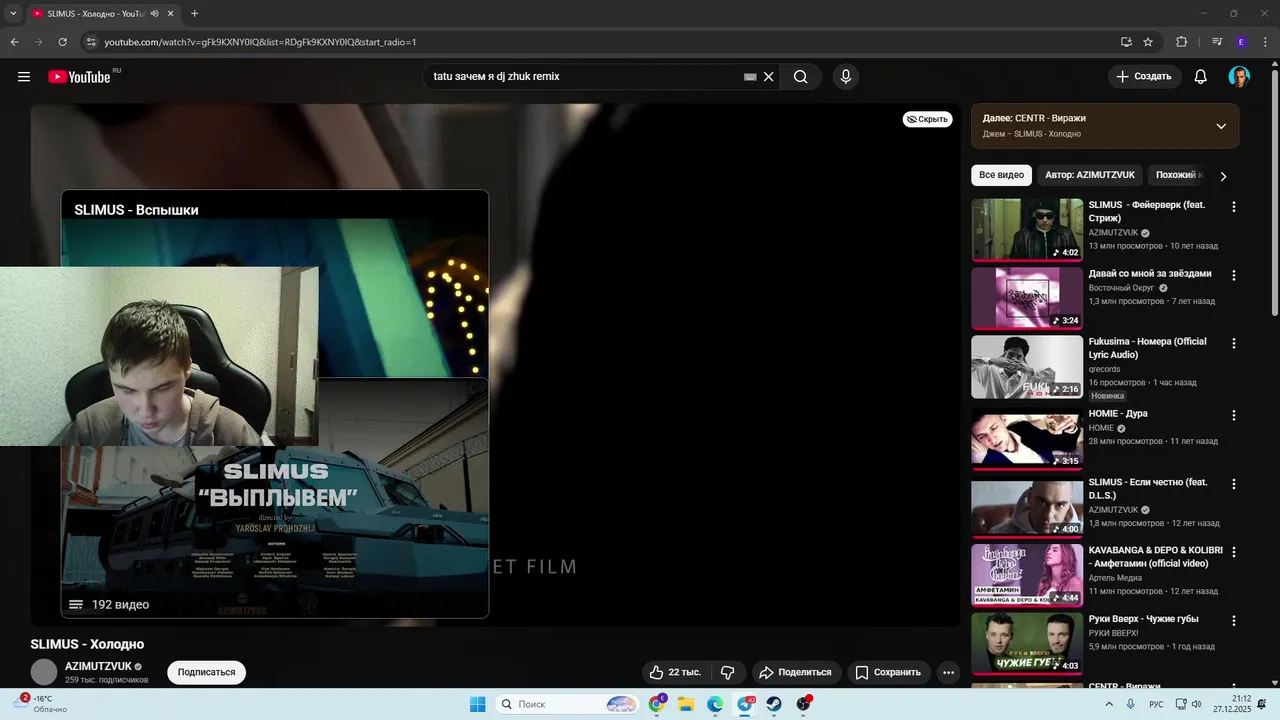Open options menu for SLIMUS - Если честно

[1233, 483]
